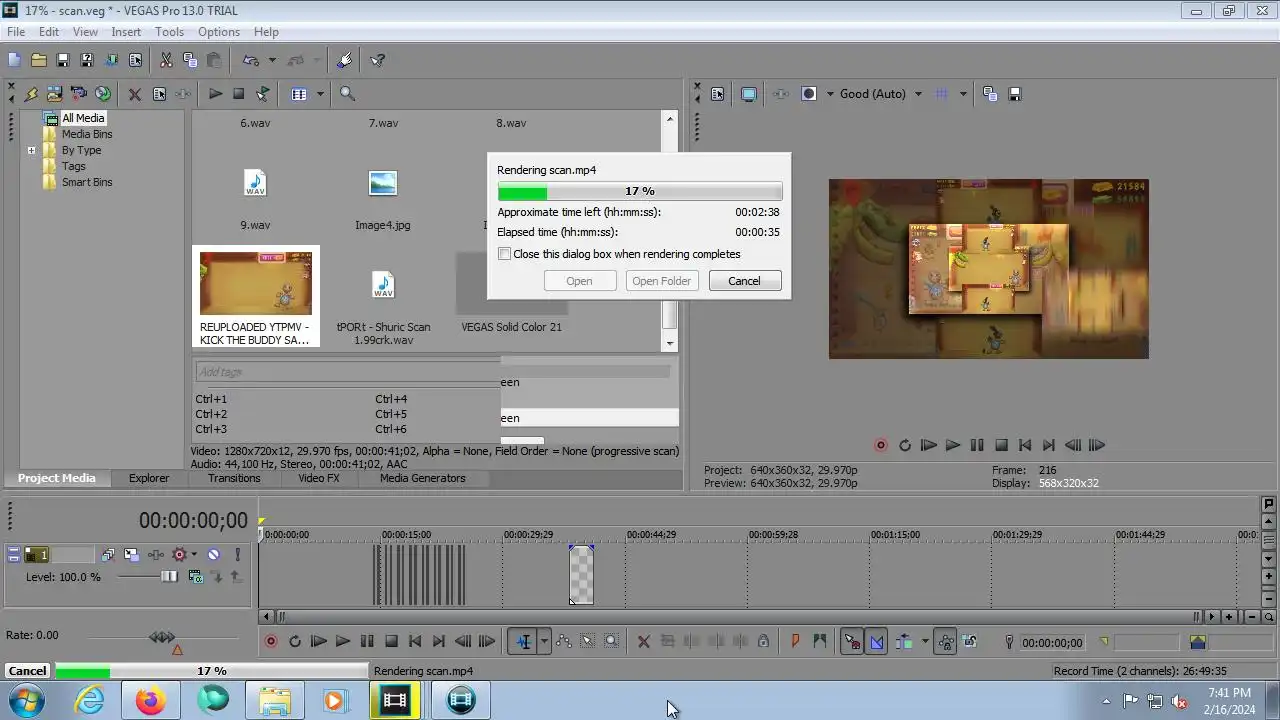The width and height of the screenshot is (1280, 720).
Task: Open the interactive tutorials hand icon
Action: point(345,60)
